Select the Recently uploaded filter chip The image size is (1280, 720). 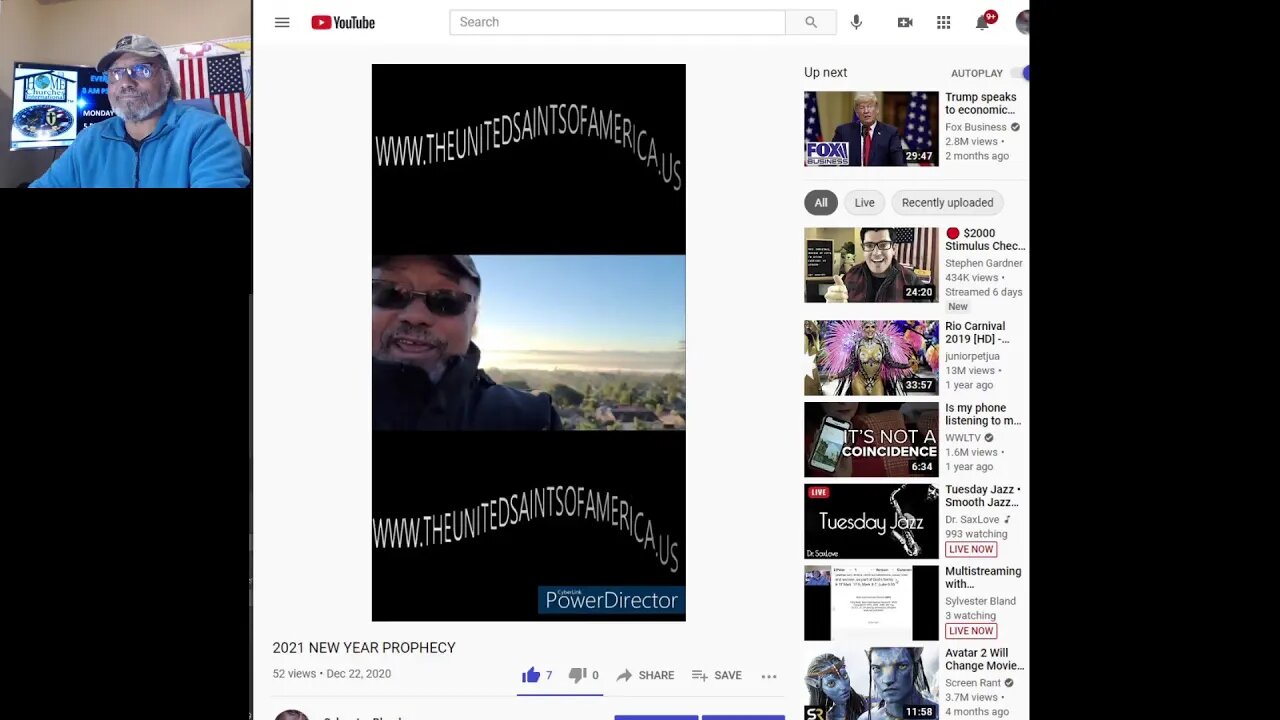point(947,203)
